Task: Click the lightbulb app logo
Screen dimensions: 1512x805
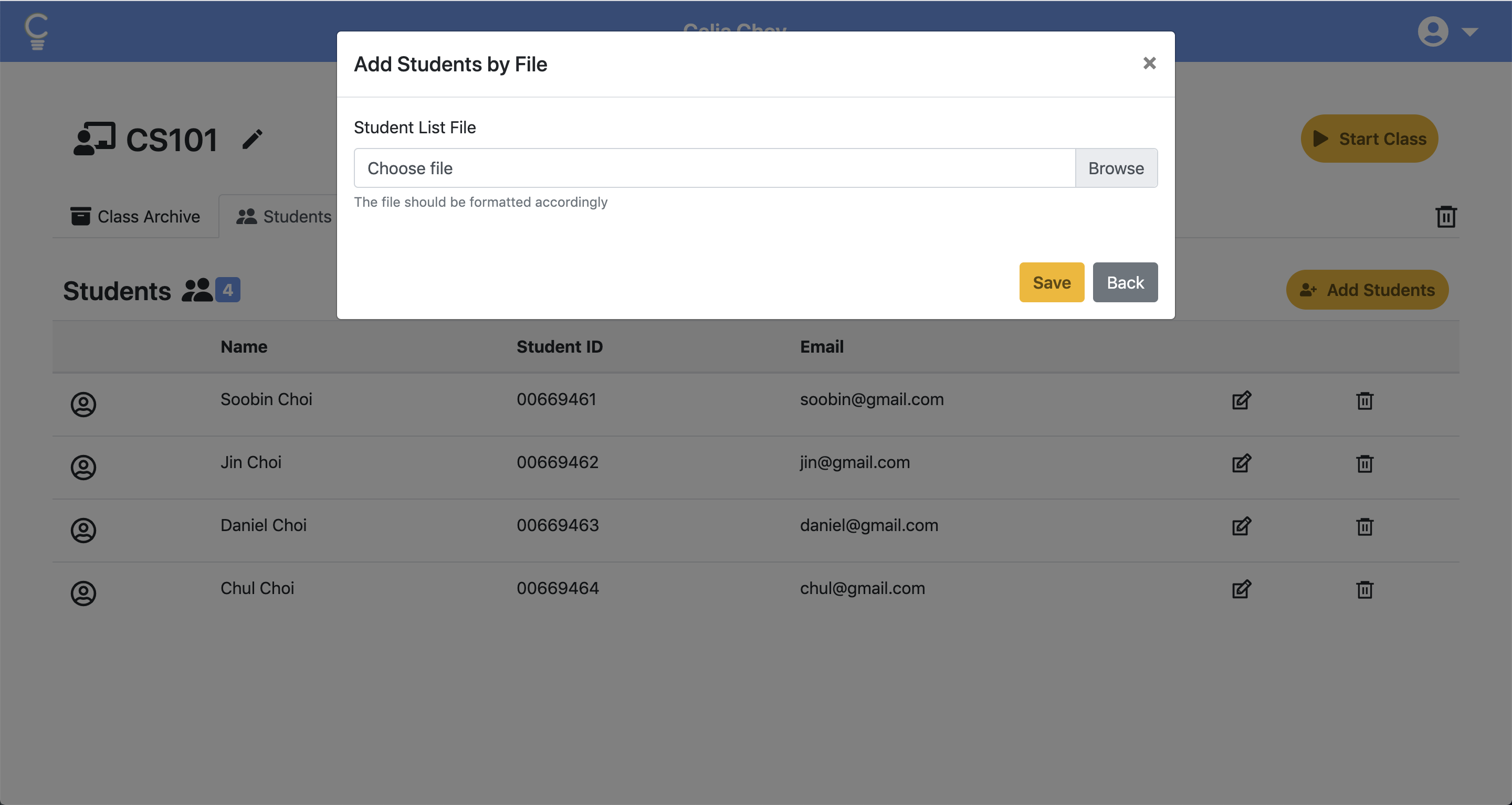Action: coord(36,31)
